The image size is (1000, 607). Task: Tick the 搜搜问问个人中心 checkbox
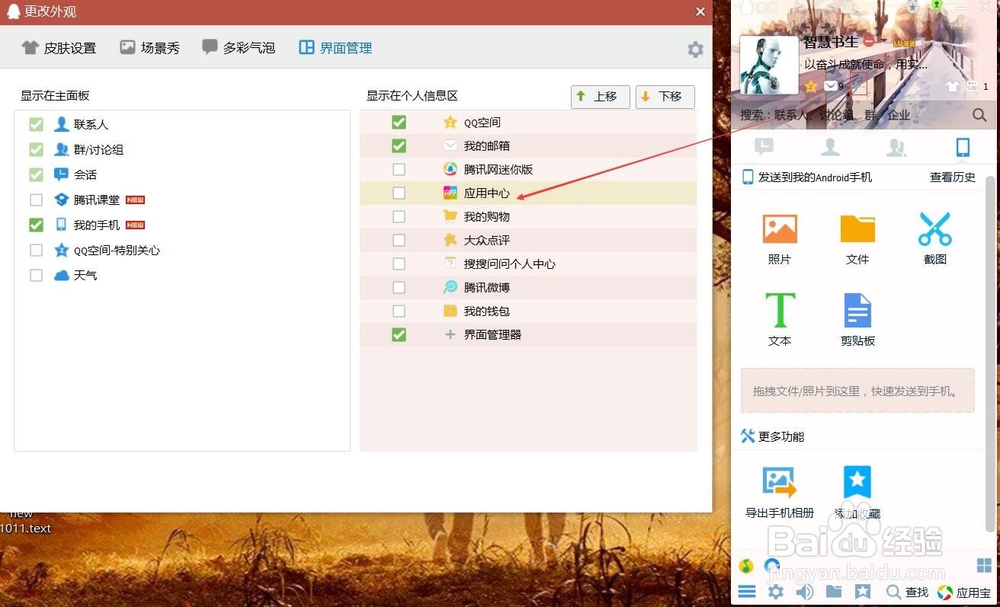pos(399,263)
